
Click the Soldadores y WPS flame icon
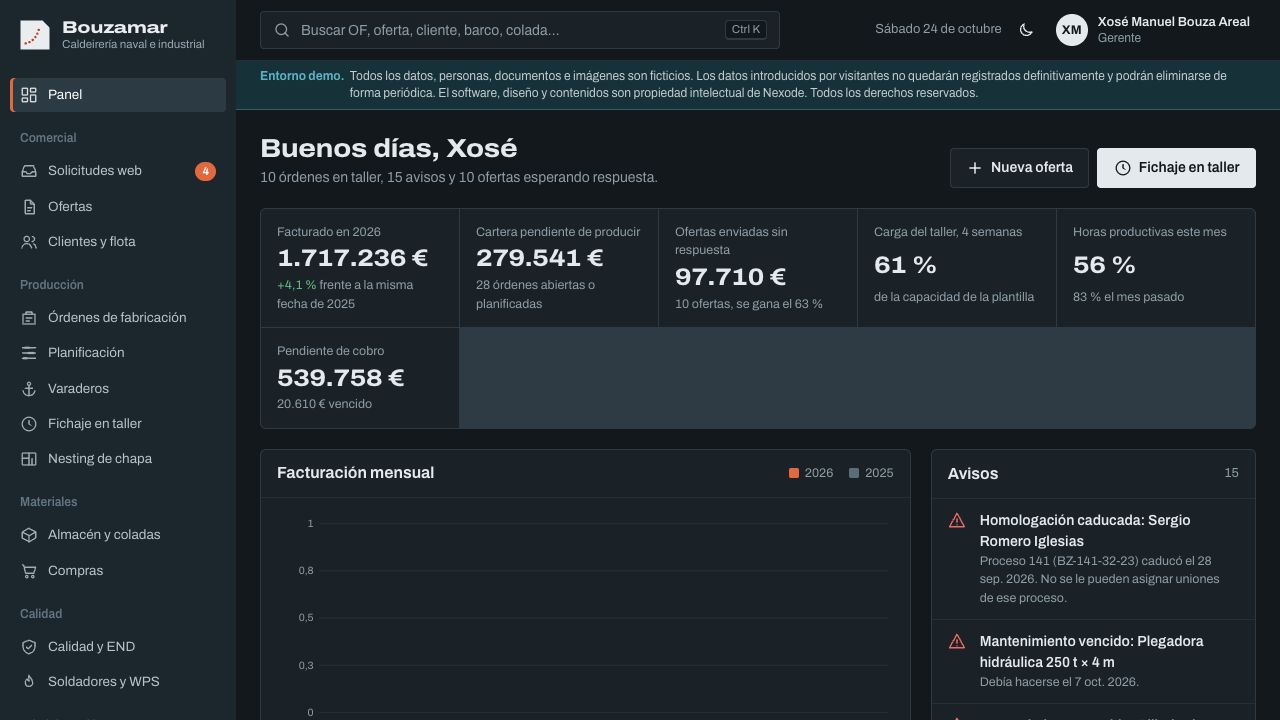(29, 682)
